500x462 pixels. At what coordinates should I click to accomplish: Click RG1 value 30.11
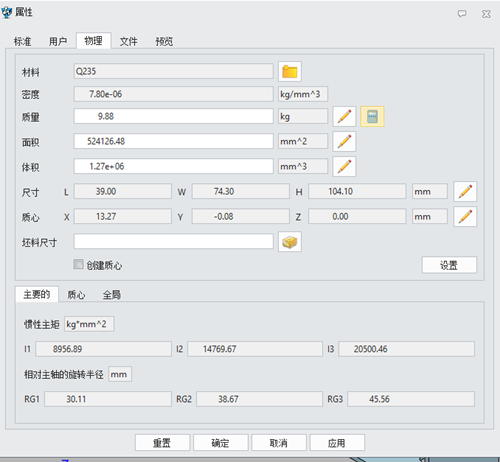coord(108,399)
